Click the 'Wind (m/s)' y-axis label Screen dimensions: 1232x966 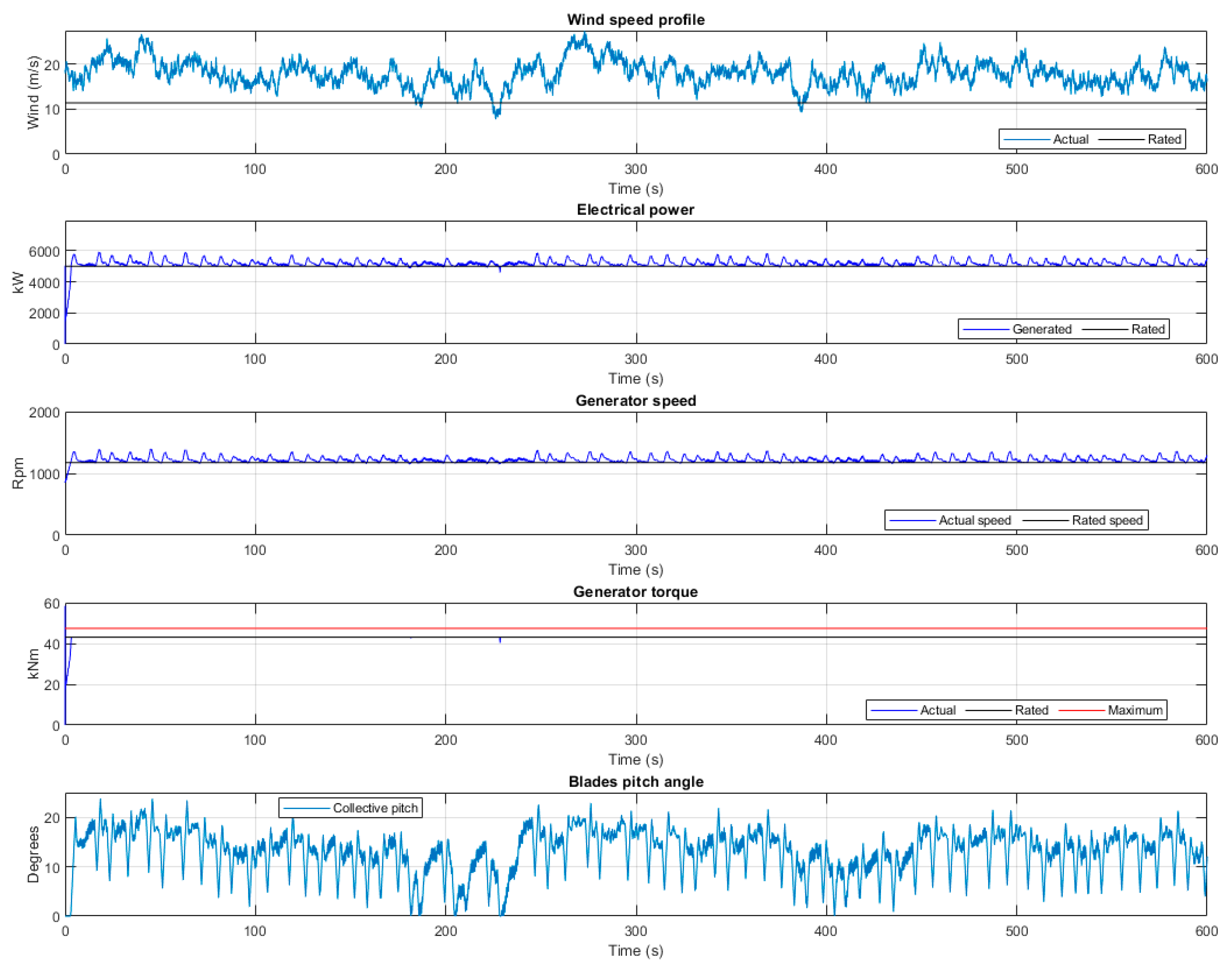pyautogui.click(x=34, y=92)
